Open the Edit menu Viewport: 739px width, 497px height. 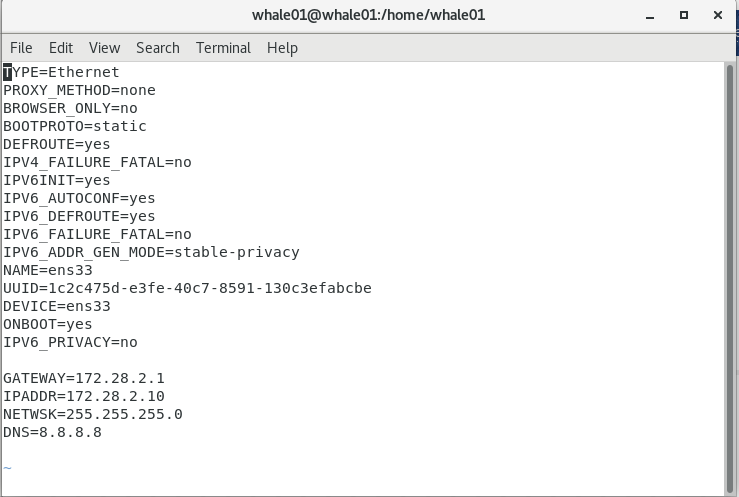[61, 47]
